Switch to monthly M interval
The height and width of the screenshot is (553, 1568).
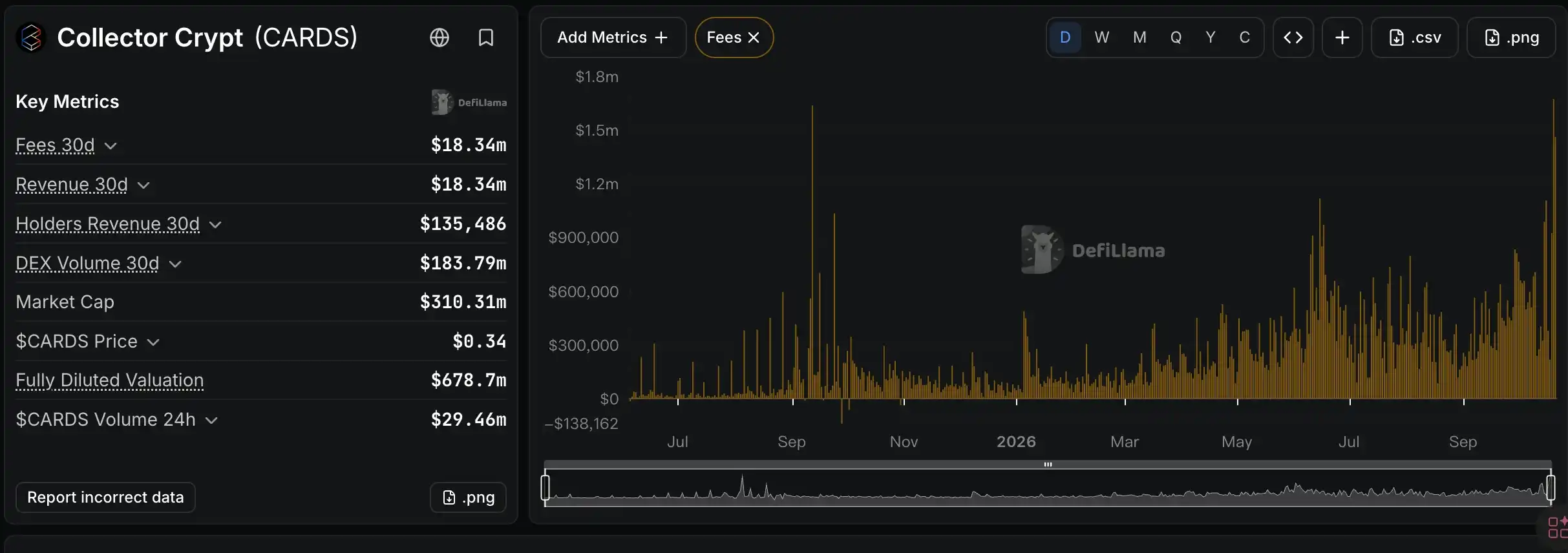point(1139,37)
